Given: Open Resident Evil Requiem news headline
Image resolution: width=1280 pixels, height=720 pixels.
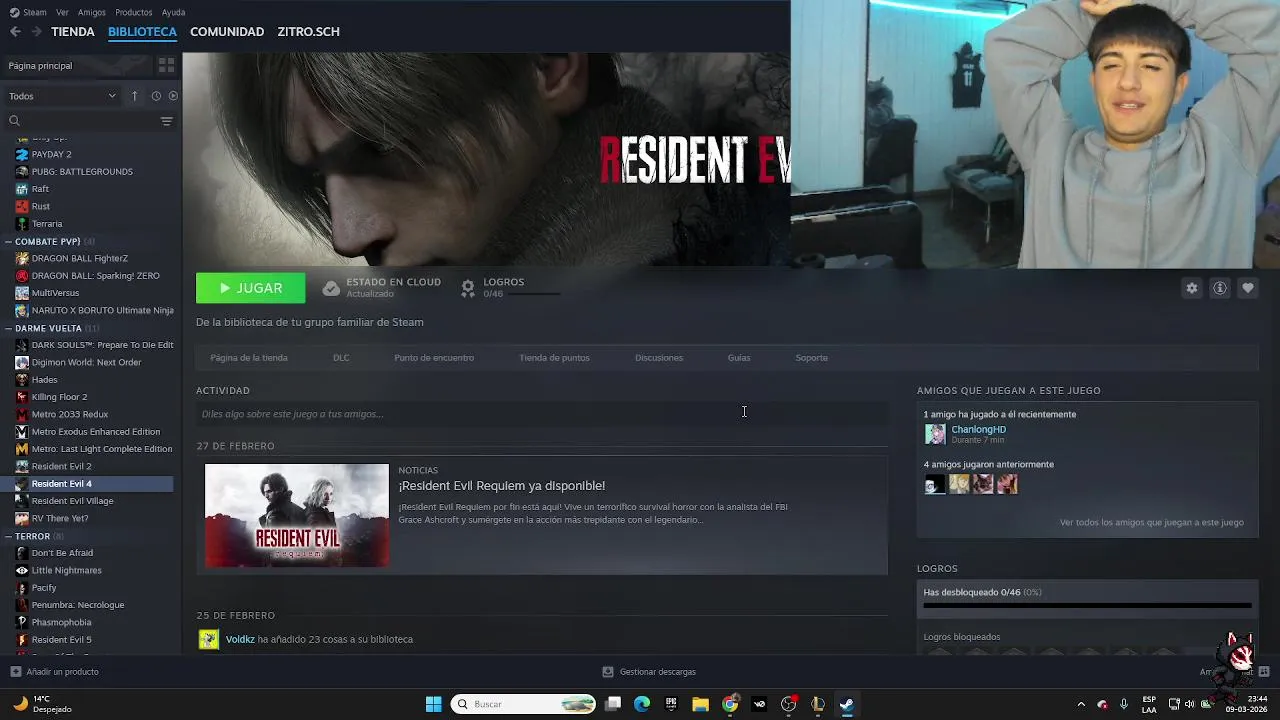Looking at the screenshot, I should [502, 486].
